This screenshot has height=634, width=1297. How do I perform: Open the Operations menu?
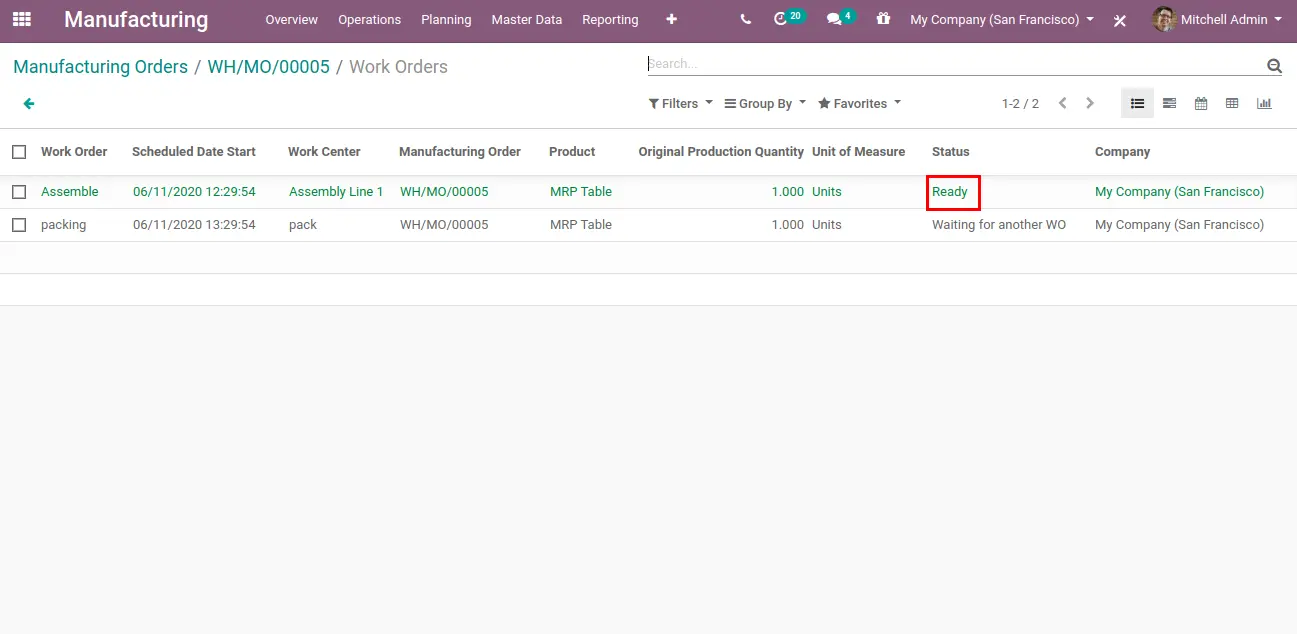pos(369,20)
